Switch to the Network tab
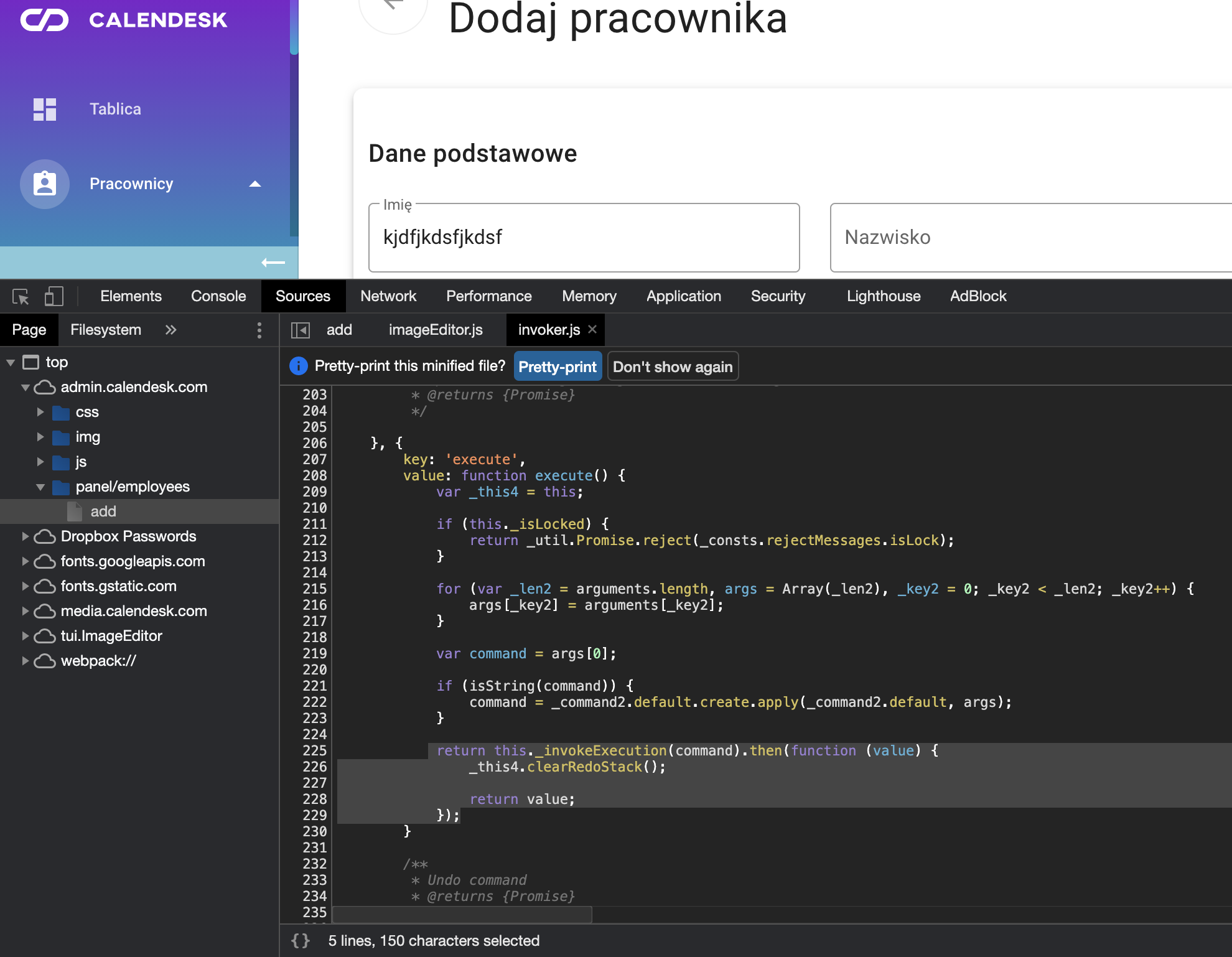 [388, 296]
